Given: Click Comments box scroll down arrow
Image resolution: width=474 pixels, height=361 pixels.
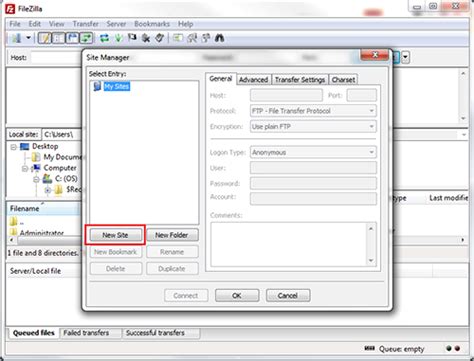Looking at the screenshot, I should coord(371,261).
